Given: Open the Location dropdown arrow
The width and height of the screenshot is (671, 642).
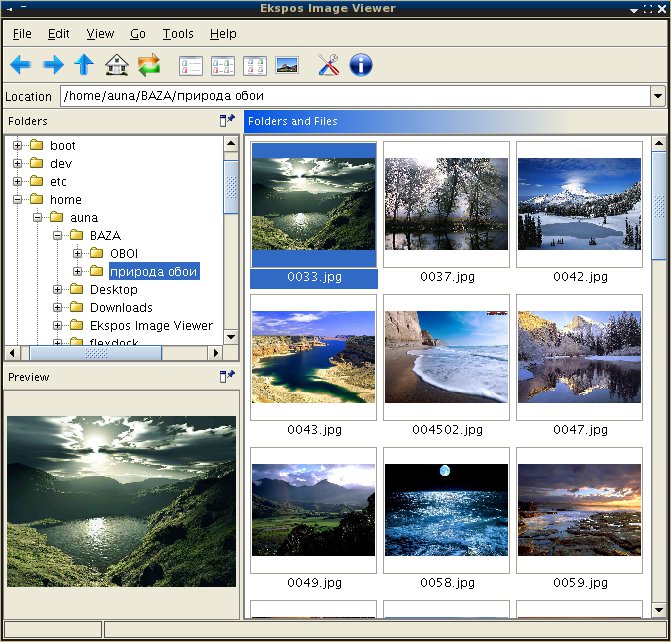Looking at the screenshot, I should click(658, 96).
